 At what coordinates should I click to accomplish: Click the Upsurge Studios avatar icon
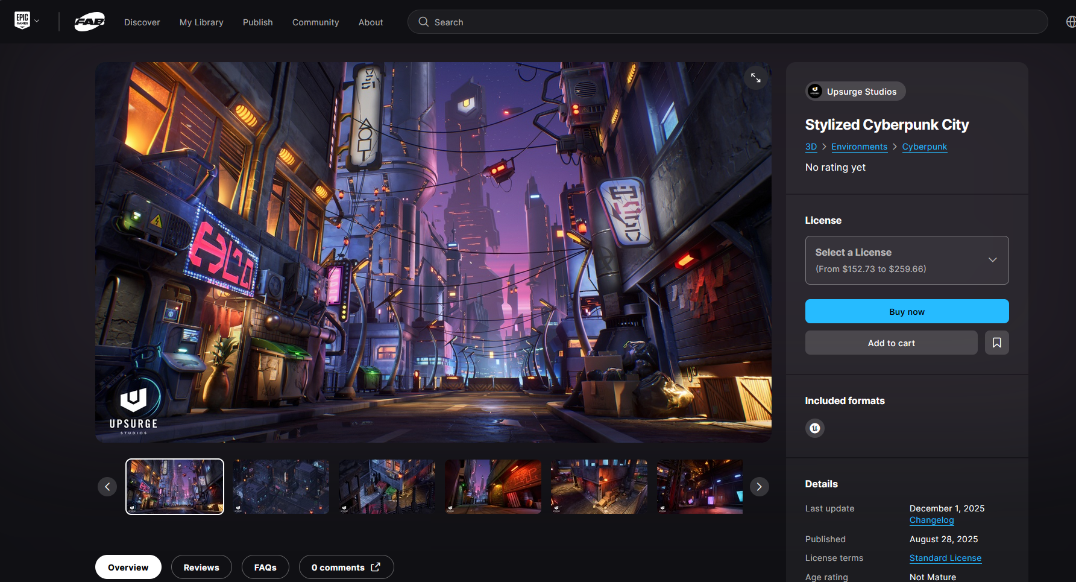815,91
